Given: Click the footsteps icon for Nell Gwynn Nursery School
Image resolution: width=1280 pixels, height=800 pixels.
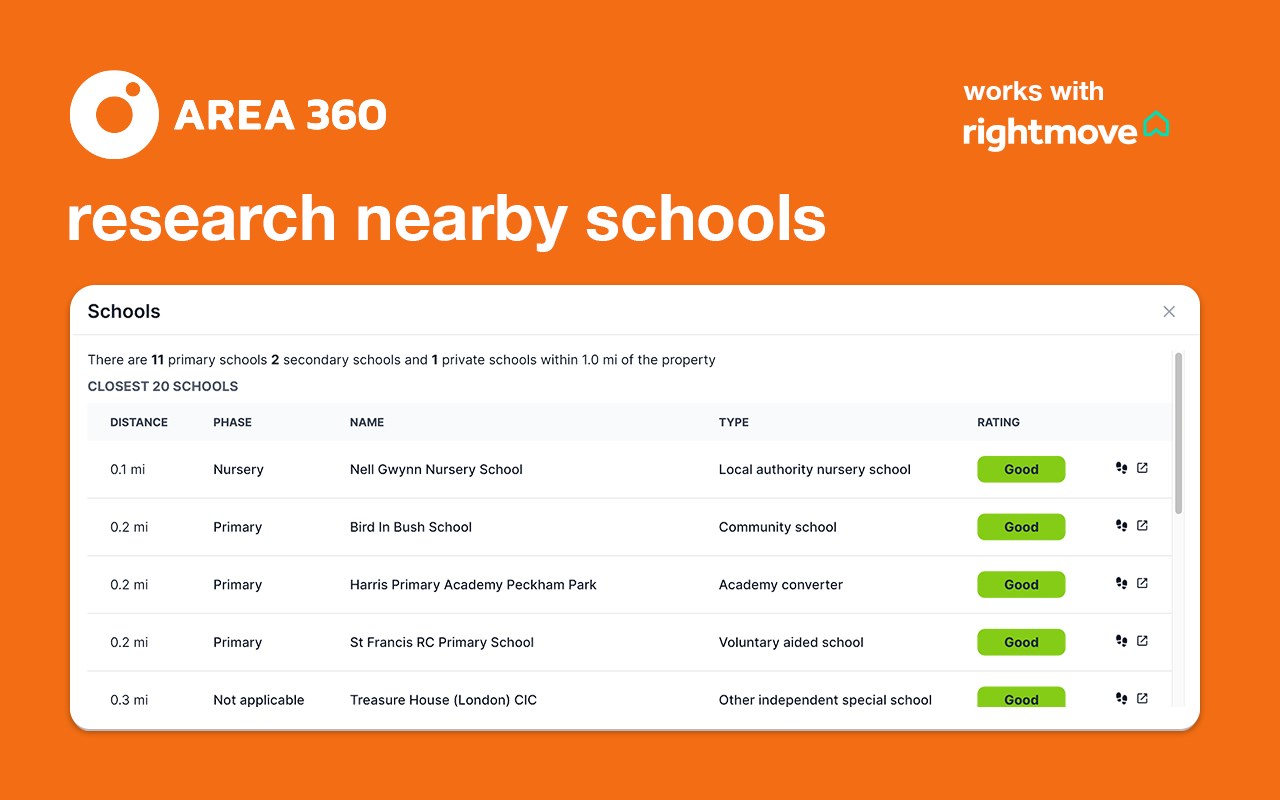Looking at the screenshot, I should 1121,468.
